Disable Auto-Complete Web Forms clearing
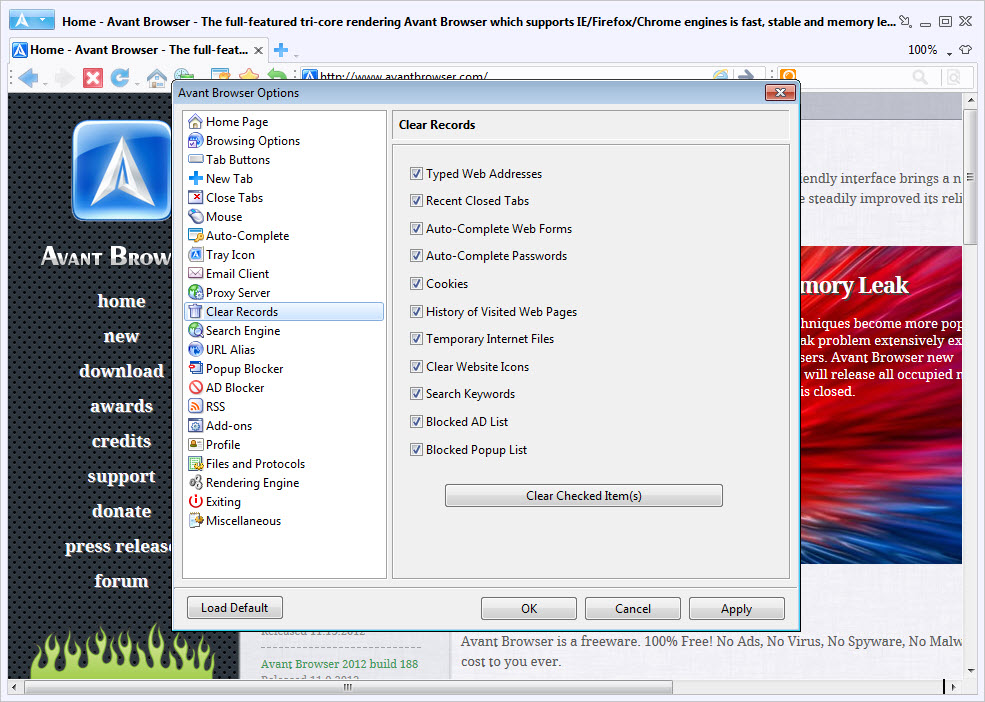 pyautogui.click(x=416, y=228)
